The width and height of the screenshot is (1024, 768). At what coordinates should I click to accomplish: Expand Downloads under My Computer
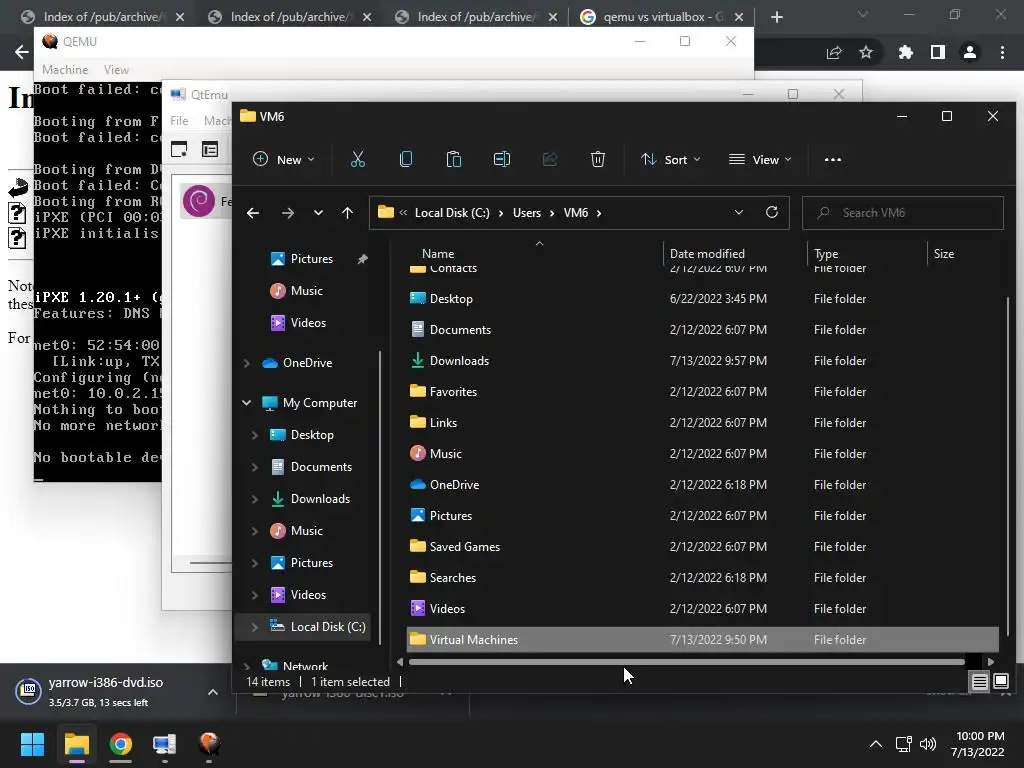coord(255,499)
